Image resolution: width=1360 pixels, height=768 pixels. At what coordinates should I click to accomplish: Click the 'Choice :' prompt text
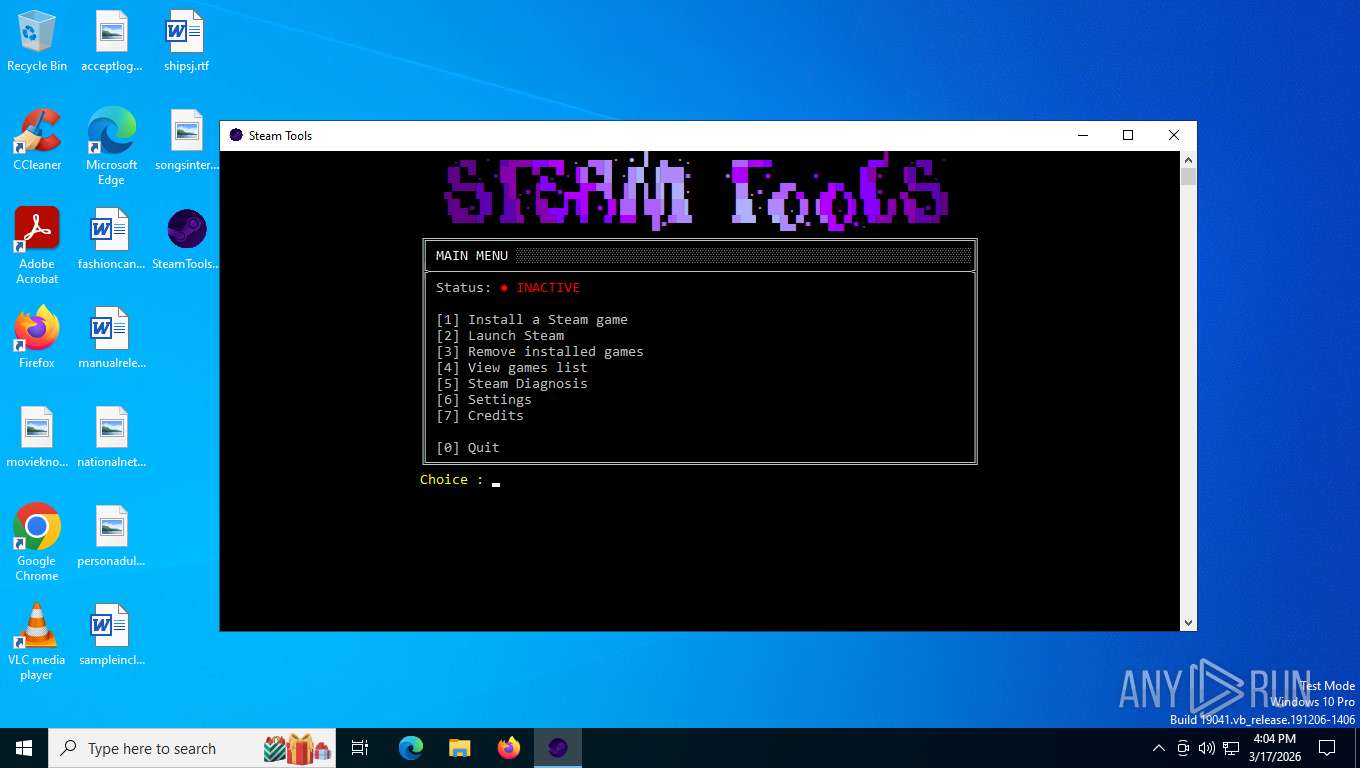(452, 480)
